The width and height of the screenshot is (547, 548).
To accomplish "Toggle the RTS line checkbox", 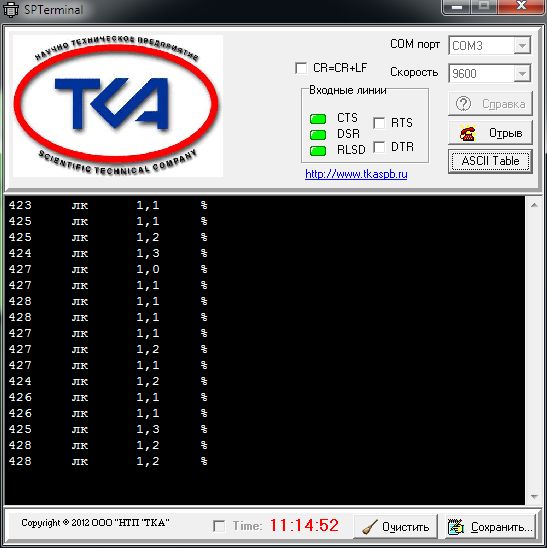I will pos(379,123).
